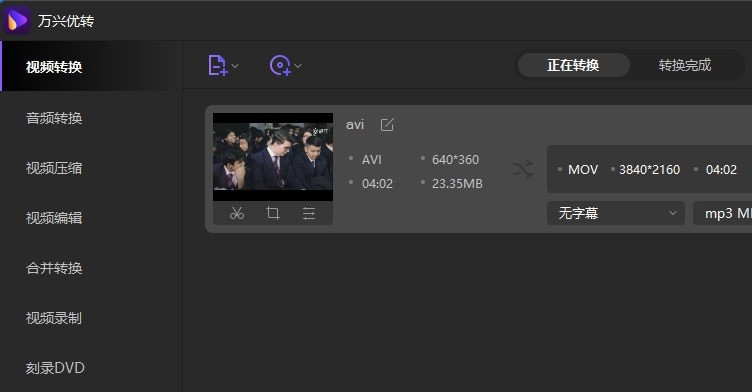
Task: Click the video thumbnail preview
Action: [273, 157]
